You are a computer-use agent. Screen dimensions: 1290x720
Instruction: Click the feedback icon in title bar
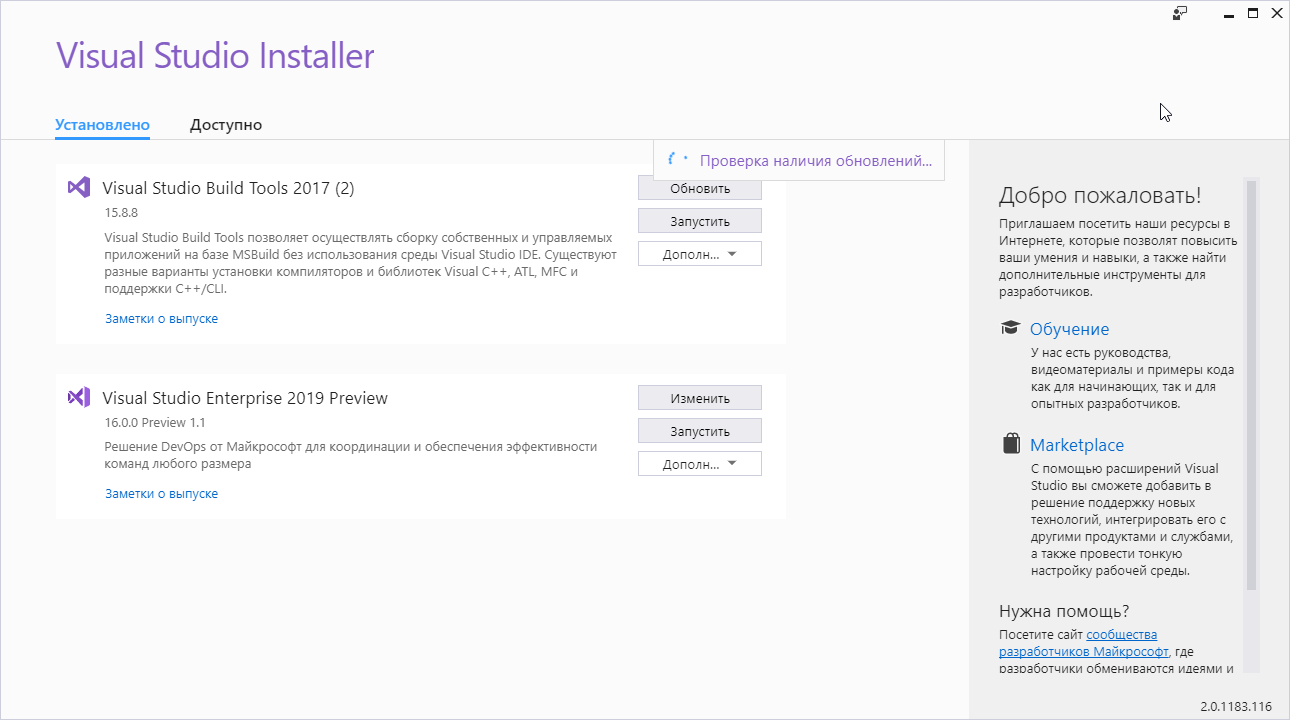pyautogui.click(x=1181, y=13)
